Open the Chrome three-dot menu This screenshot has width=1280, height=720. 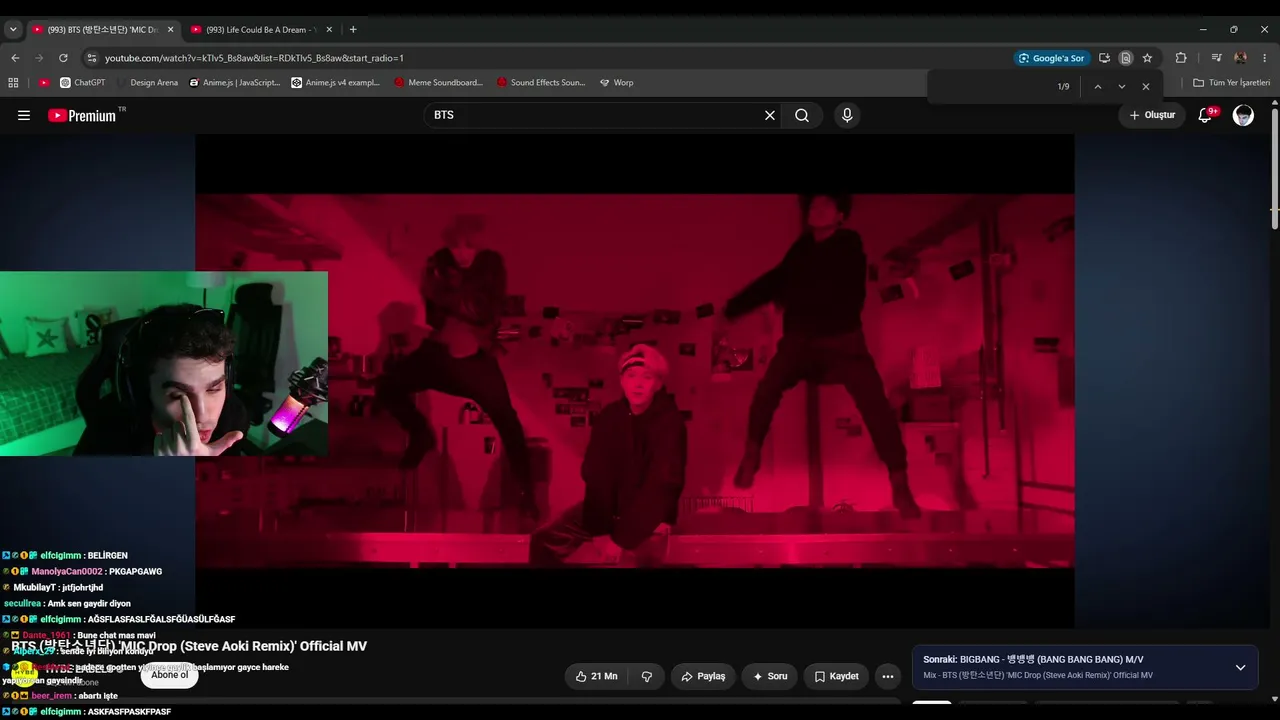pyautogui.click(x=1265, y=58)
